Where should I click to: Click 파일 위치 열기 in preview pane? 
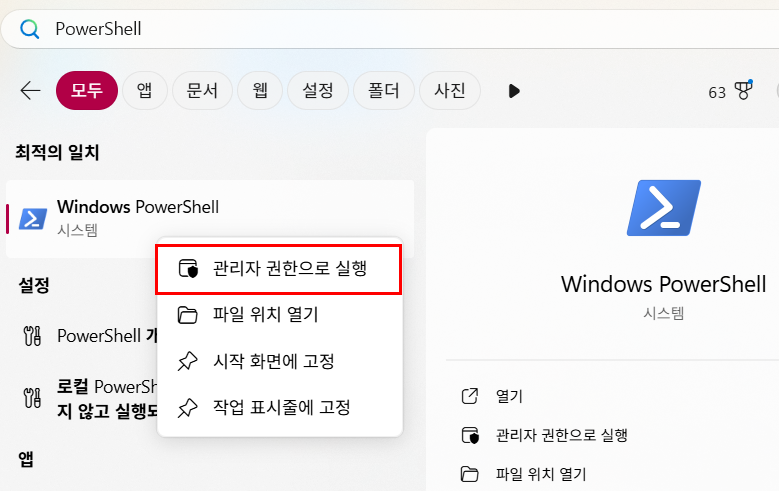click(x=541, y=474)
